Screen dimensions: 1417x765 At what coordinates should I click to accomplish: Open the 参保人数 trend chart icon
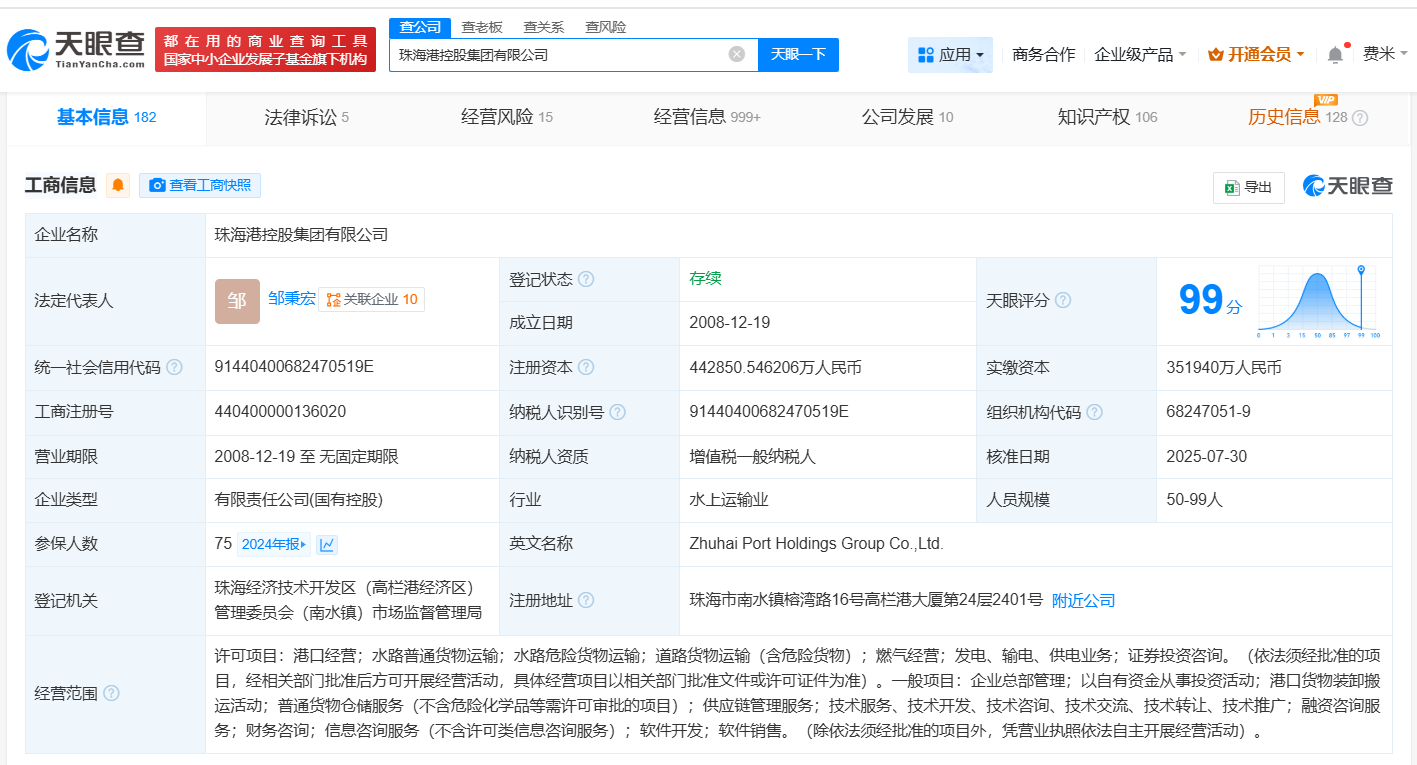(327, 545)
